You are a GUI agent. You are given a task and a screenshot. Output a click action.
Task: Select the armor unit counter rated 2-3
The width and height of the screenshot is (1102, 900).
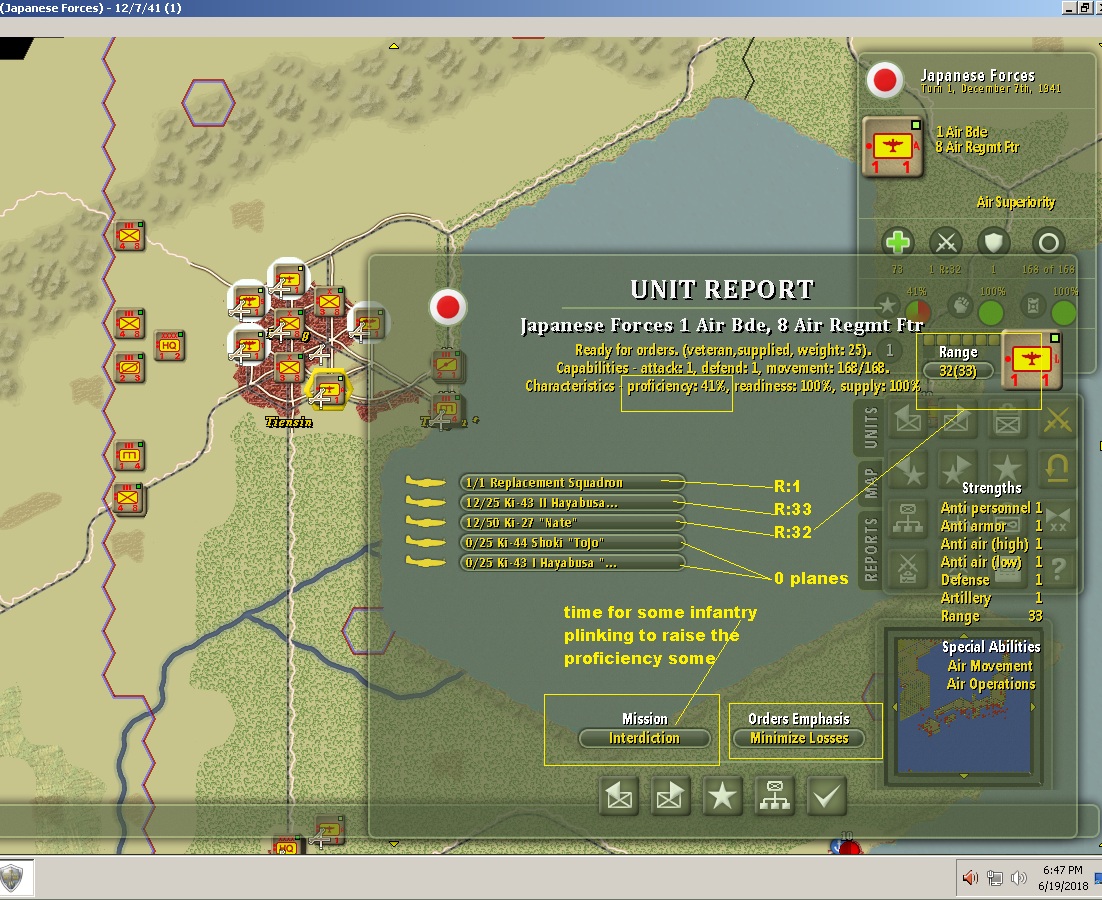point(130,367)
